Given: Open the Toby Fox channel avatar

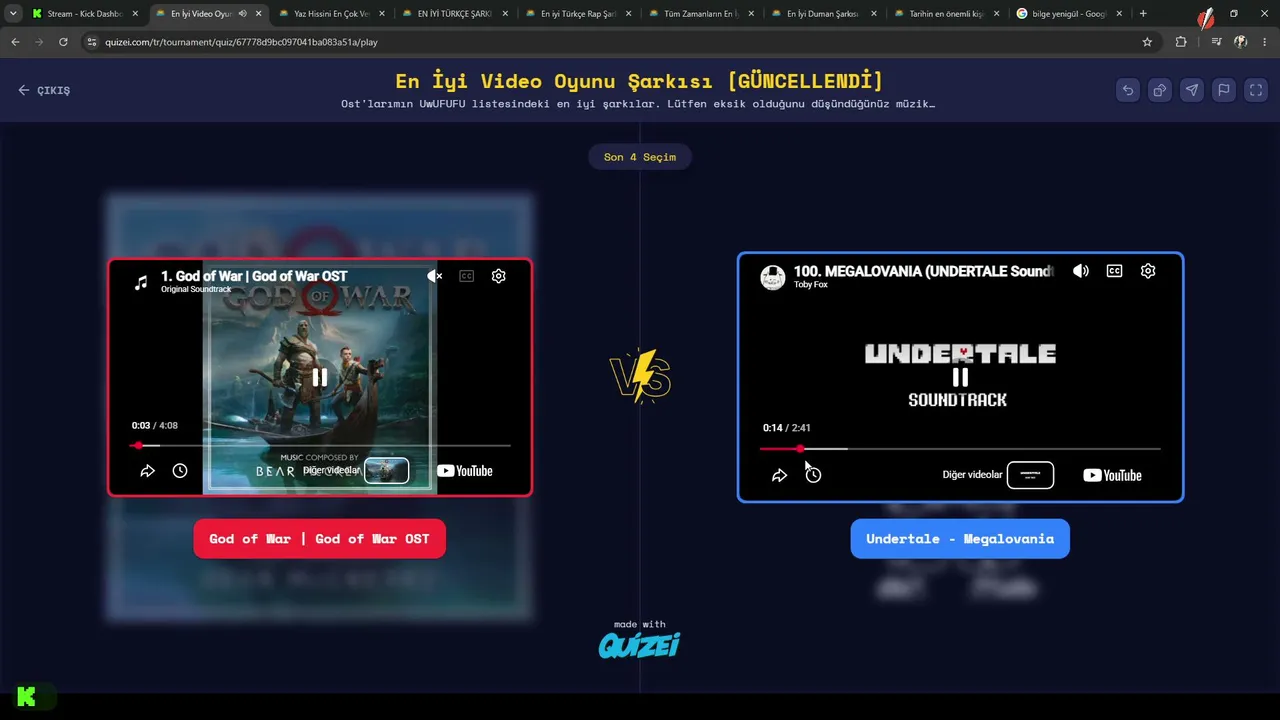Looking at the screenshot, I should click(x=773, y=277).
